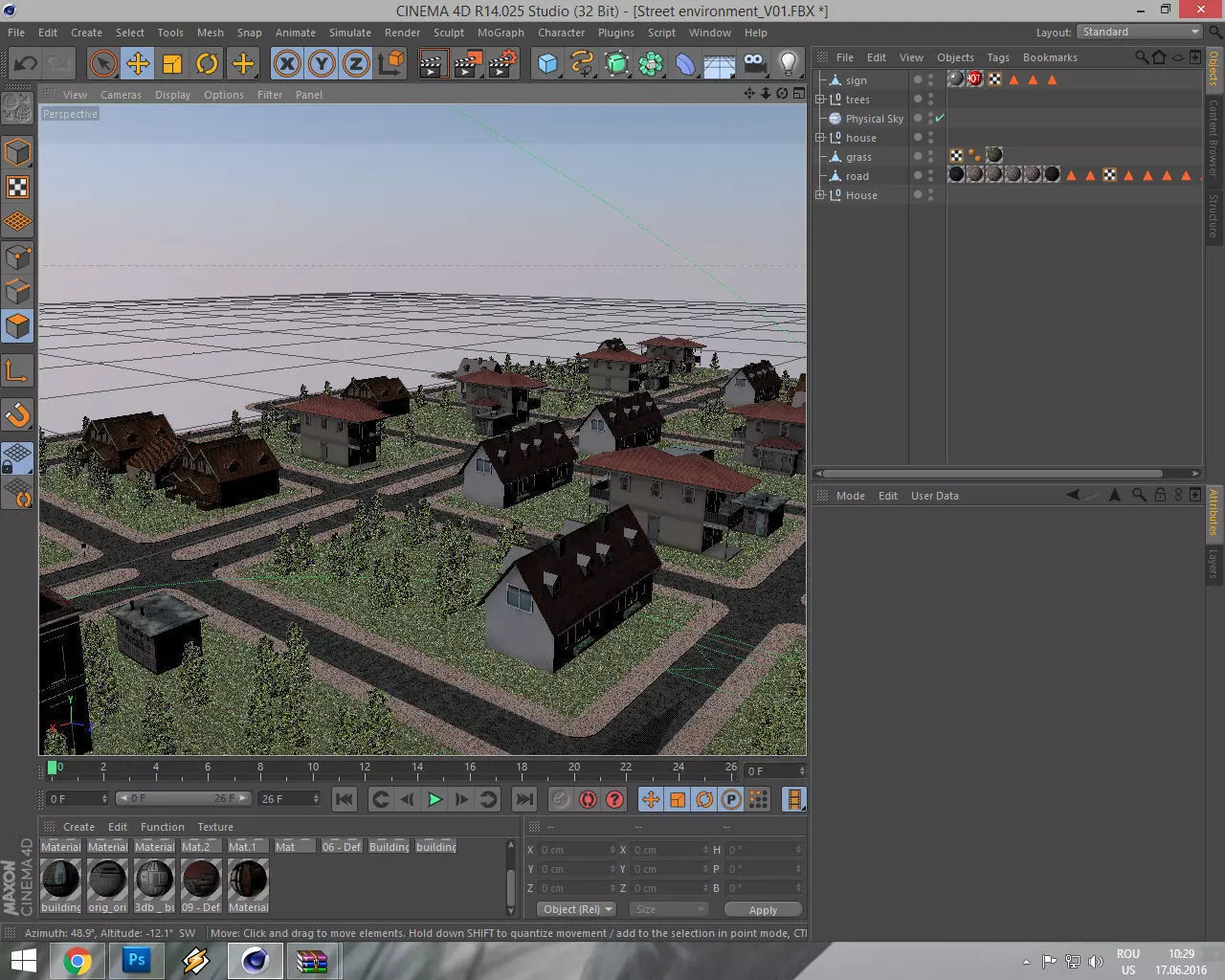Switch to Texture mode icon

click(18, 188)
